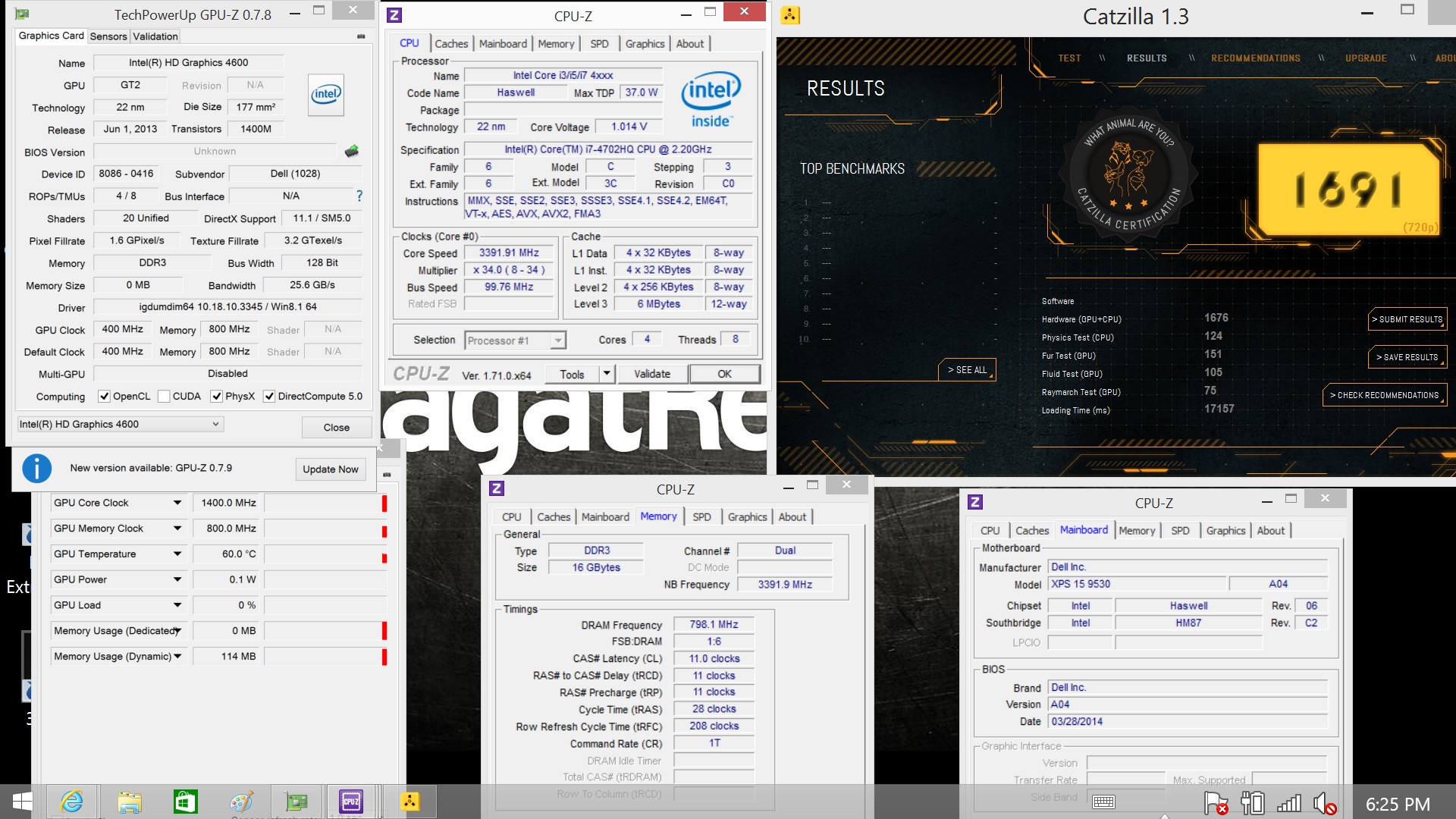Open Action Center flag tray icon
The image size is (1456, 819).
point(1216,803)
